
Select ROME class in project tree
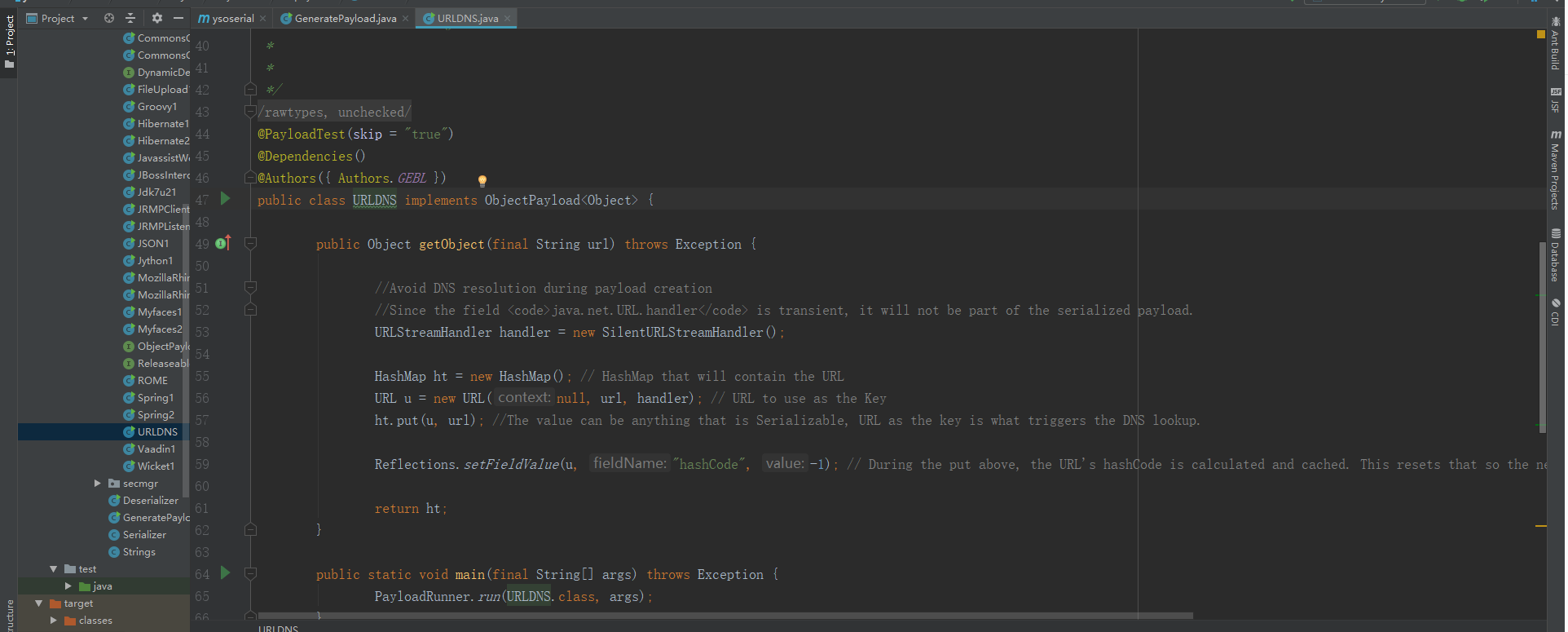(152, 380)
